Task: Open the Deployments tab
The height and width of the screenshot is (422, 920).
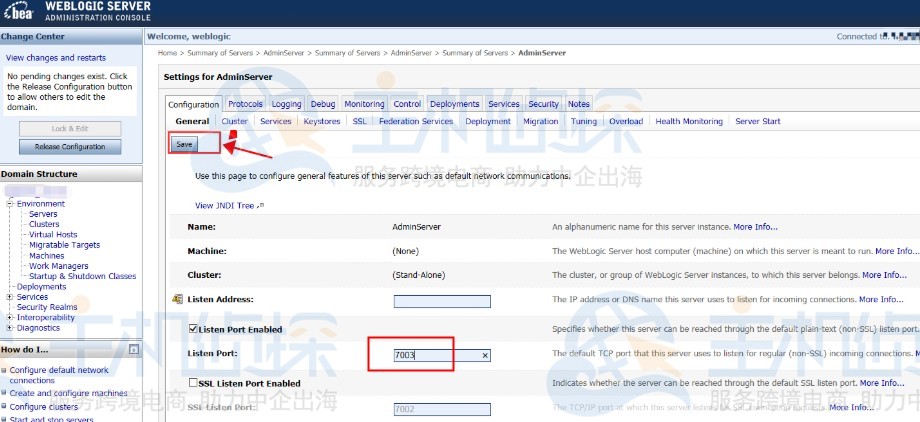Action: [x=455, y=104]
